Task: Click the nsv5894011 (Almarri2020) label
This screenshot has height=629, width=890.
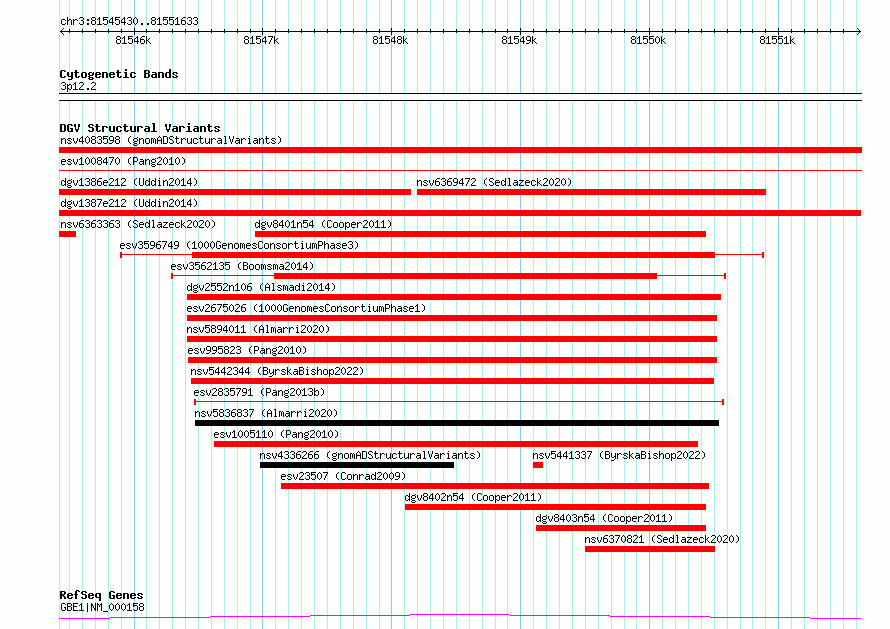Action: 258,329
